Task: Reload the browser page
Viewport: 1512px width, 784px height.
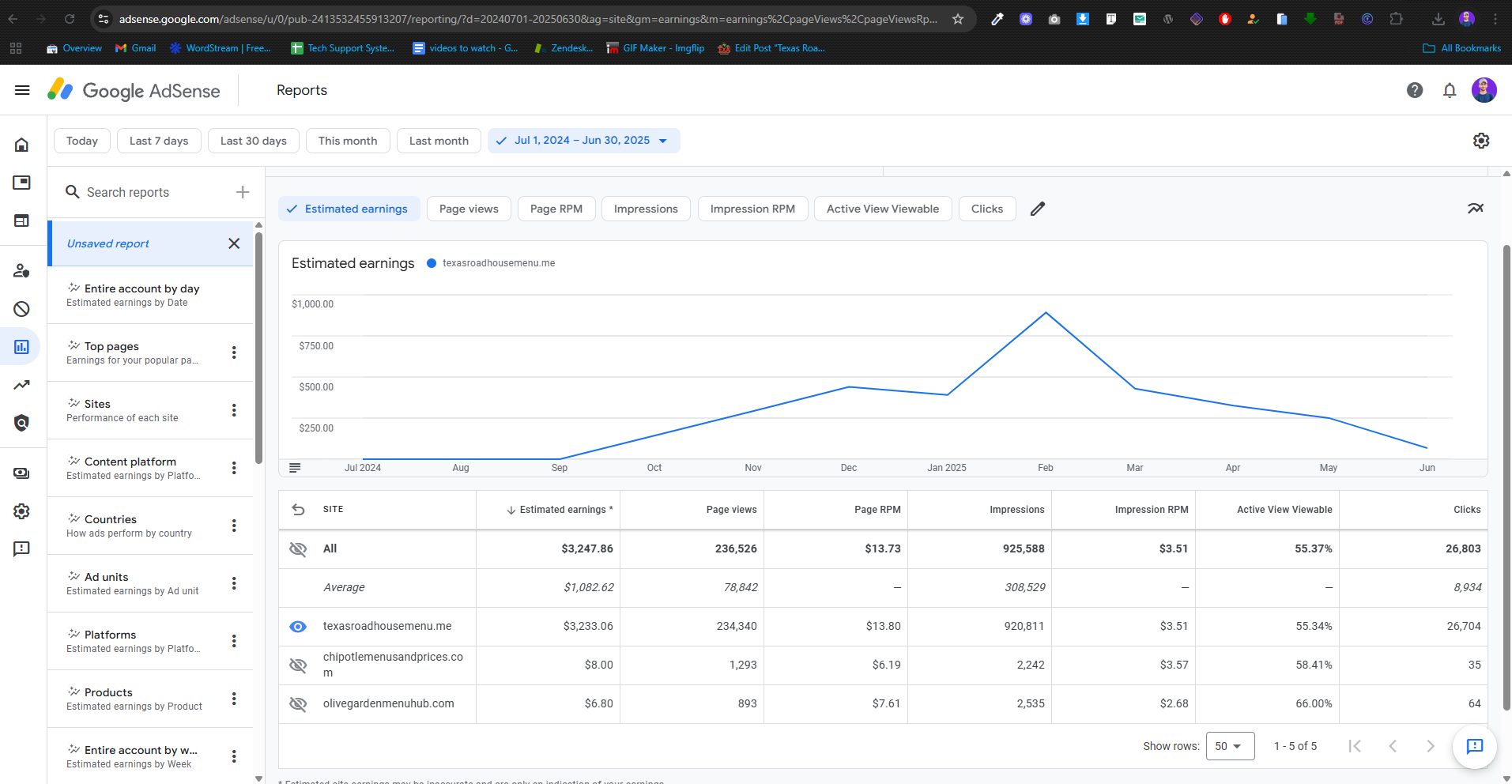Action: click(70, 19)
